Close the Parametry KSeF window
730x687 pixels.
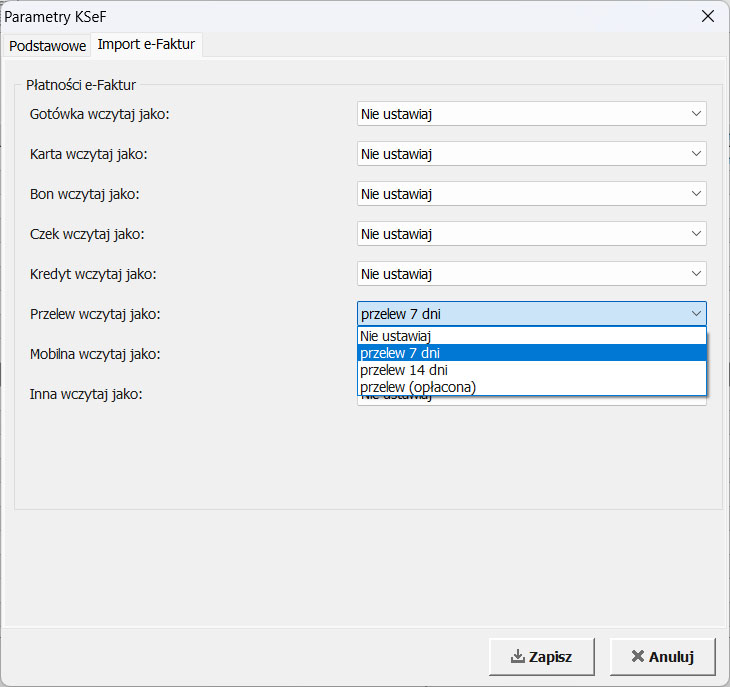pyautogui.click(x=708, y=16)
